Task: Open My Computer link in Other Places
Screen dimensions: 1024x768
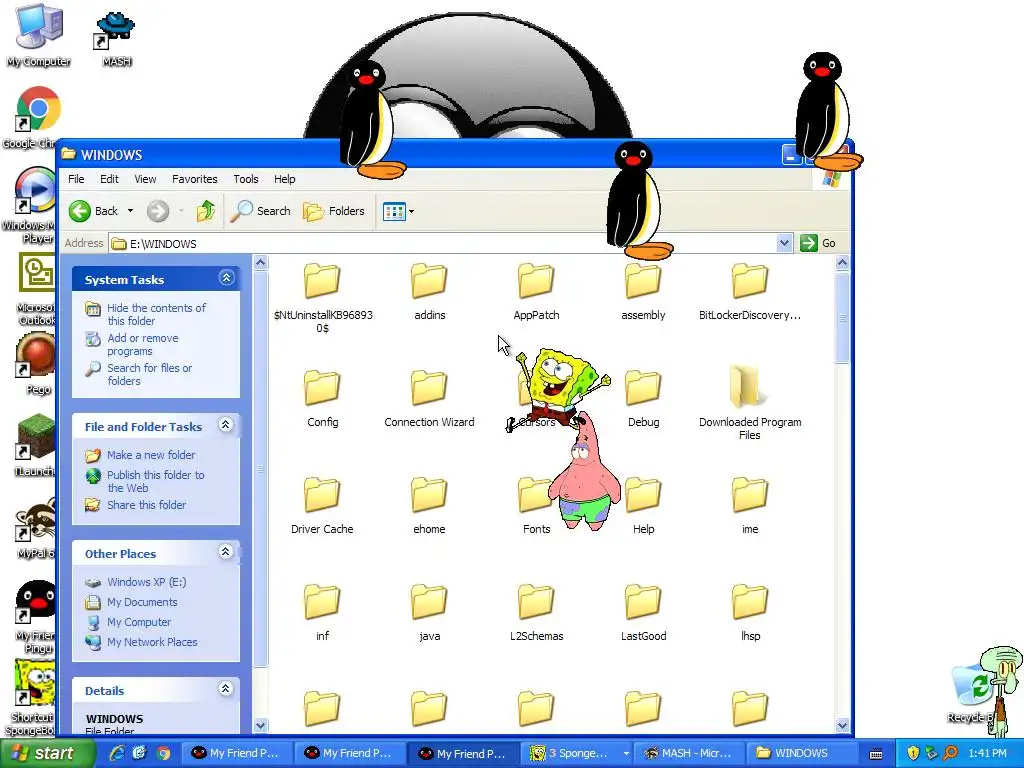Action: pos(139,622)
